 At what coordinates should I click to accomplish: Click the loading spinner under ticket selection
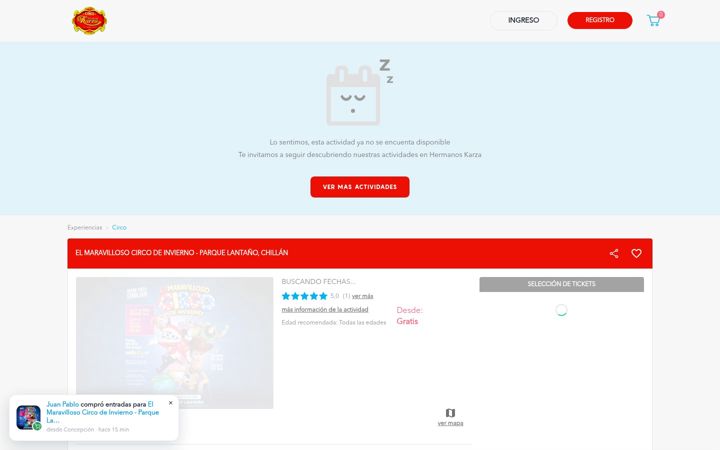561,310
